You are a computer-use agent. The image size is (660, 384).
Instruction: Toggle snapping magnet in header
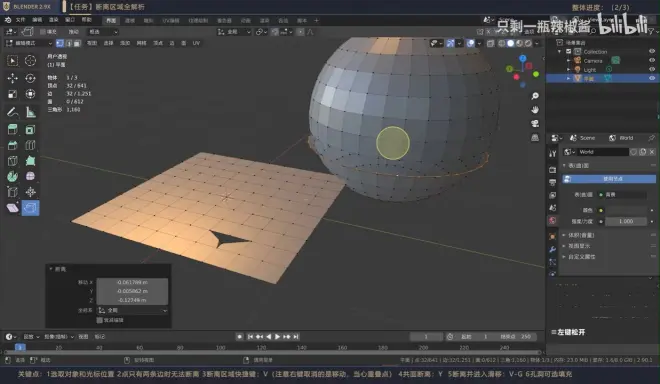pyautogui.click(x=275, y=32)
